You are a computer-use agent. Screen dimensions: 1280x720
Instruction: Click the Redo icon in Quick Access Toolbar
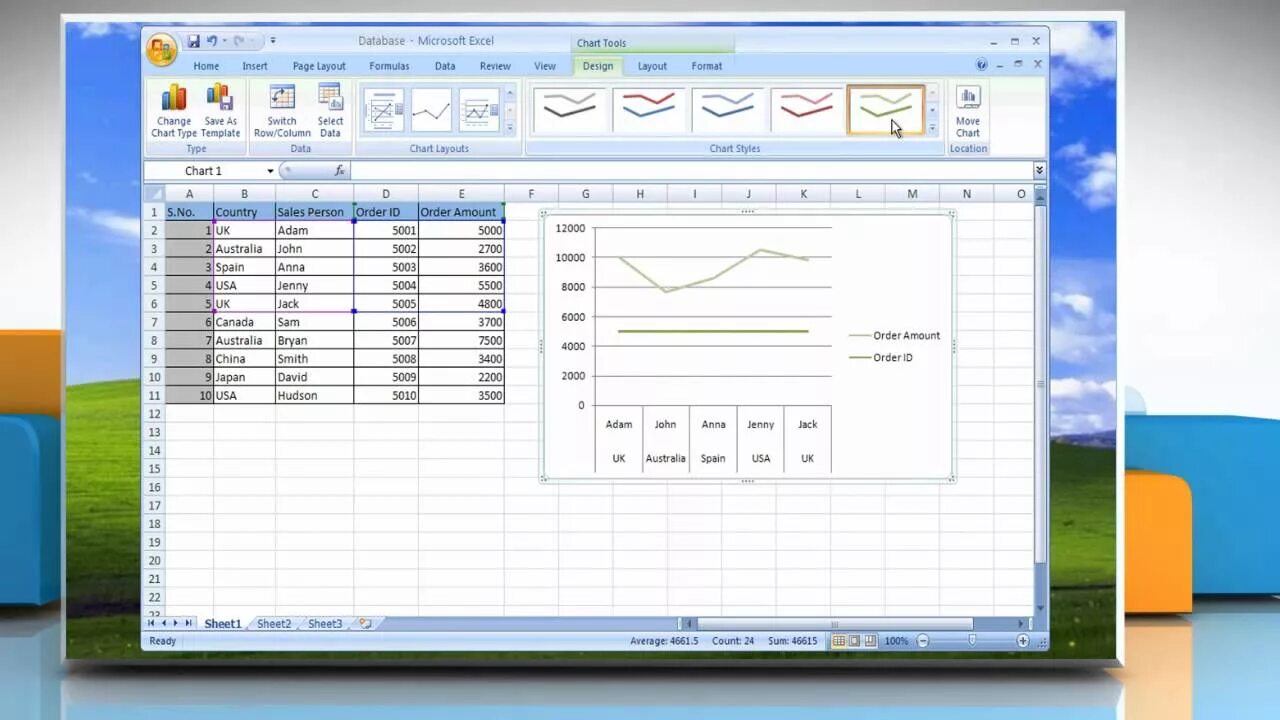pyautogui.click(x=239, y=41)
